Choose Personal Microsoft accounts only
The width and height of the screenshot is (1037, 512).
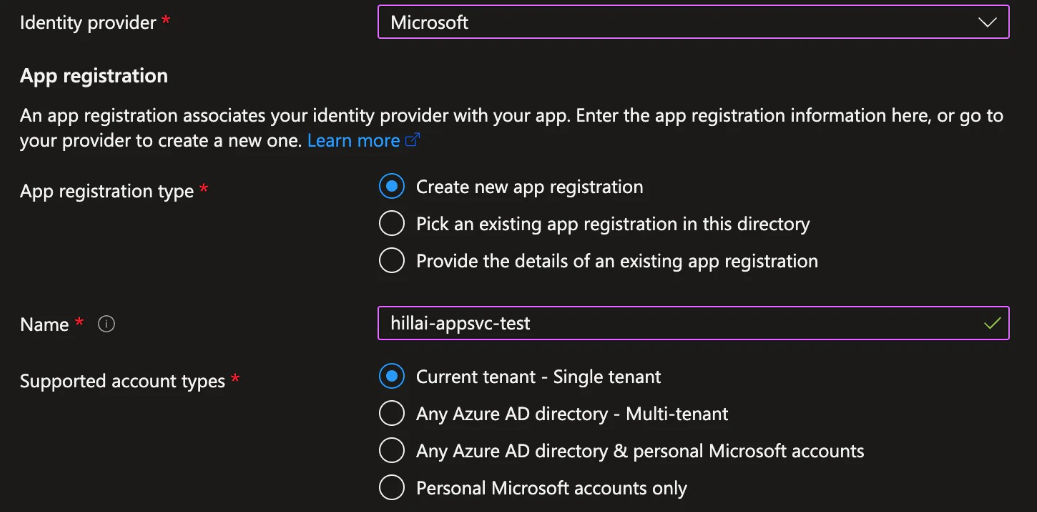[392, 488]
